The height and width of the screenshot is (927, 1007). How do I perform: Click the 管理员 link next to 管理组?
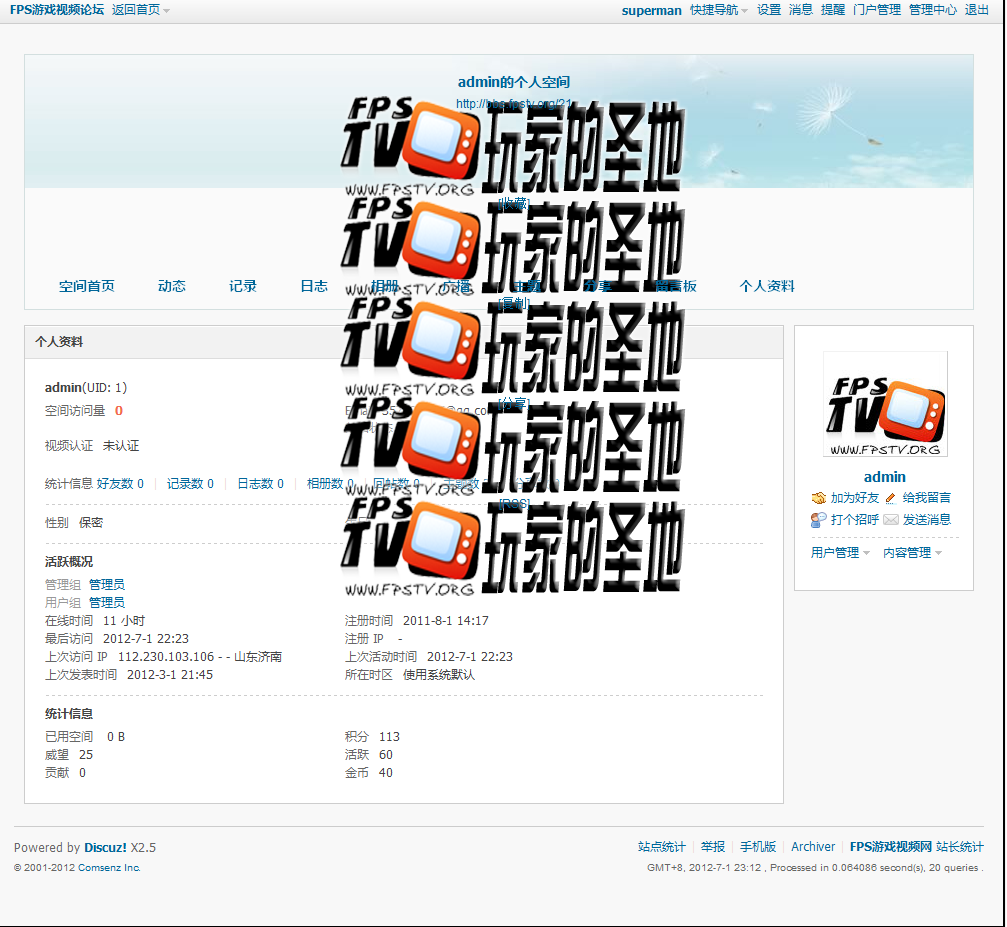point(107,585)
